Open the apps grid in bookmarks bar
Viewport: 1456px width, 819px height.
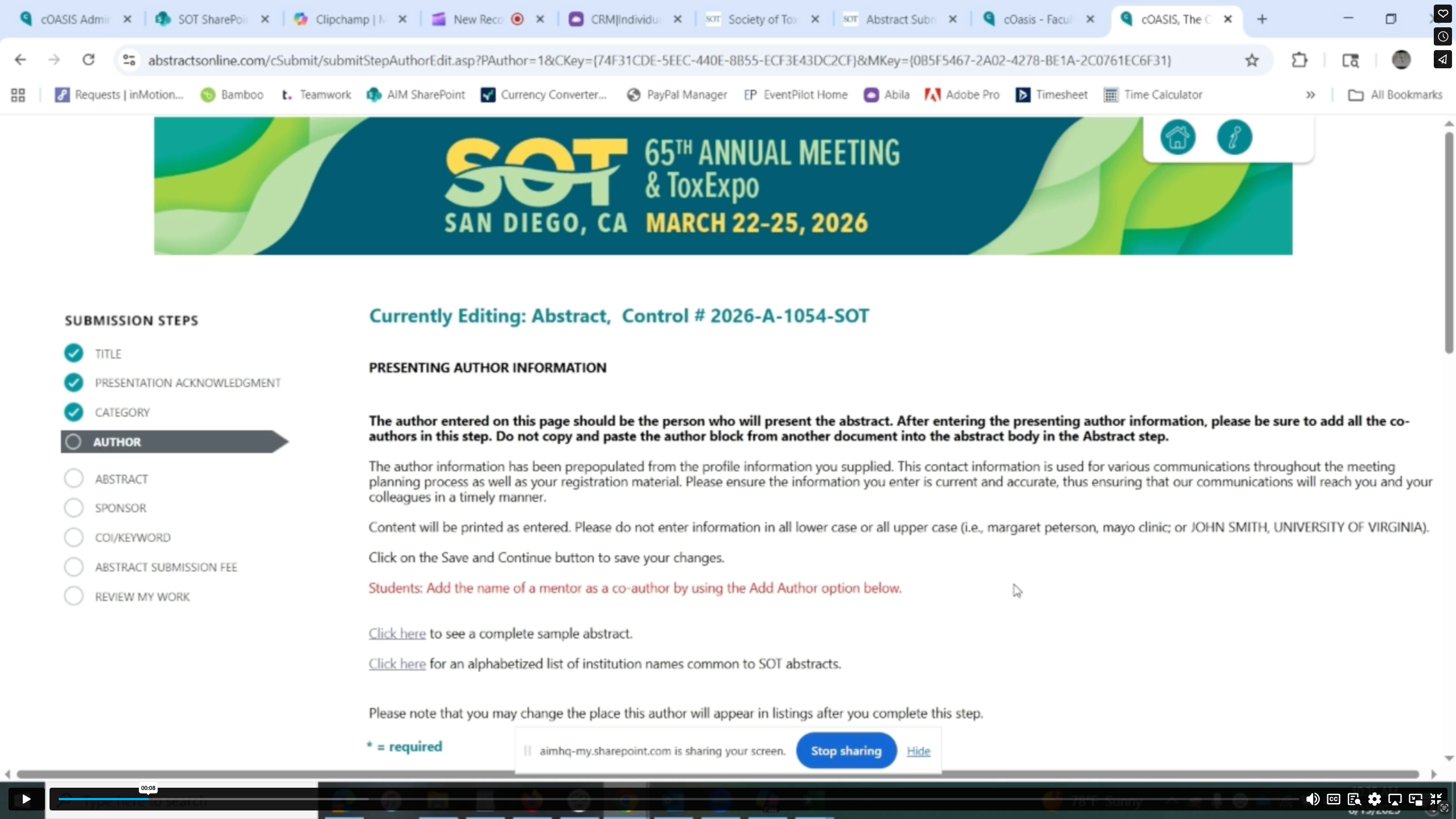(x=18, y=95)
